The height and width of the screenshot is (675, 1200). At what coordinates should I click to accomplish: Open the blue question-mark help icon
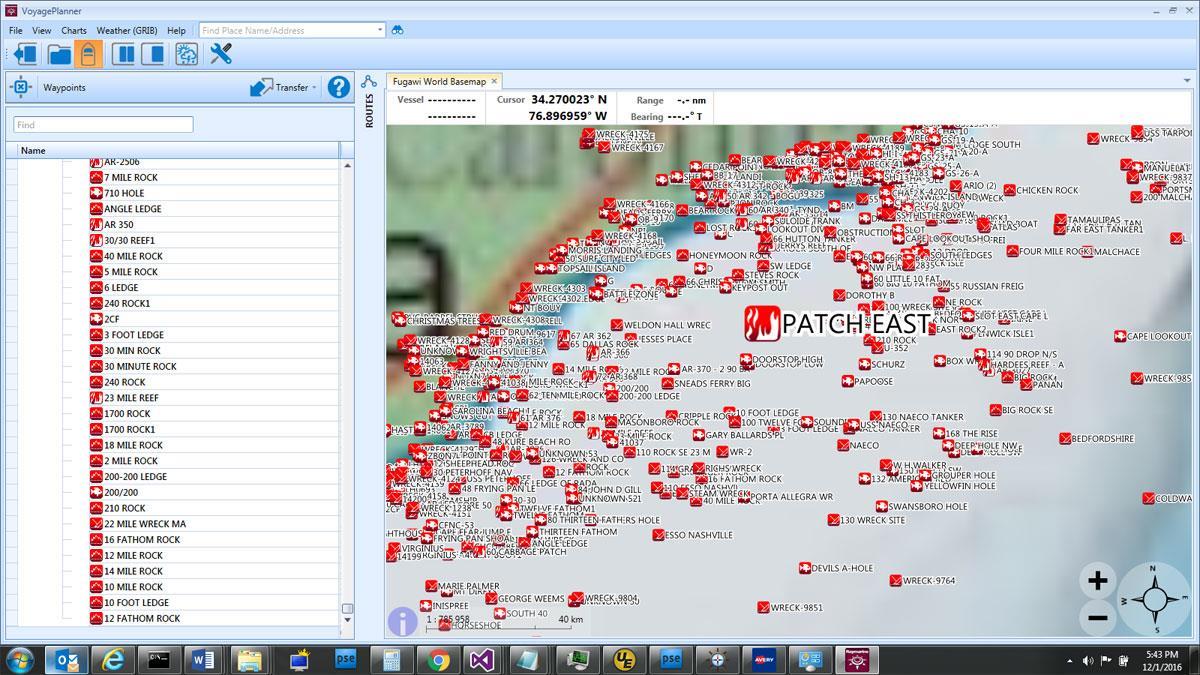(339, 87)
